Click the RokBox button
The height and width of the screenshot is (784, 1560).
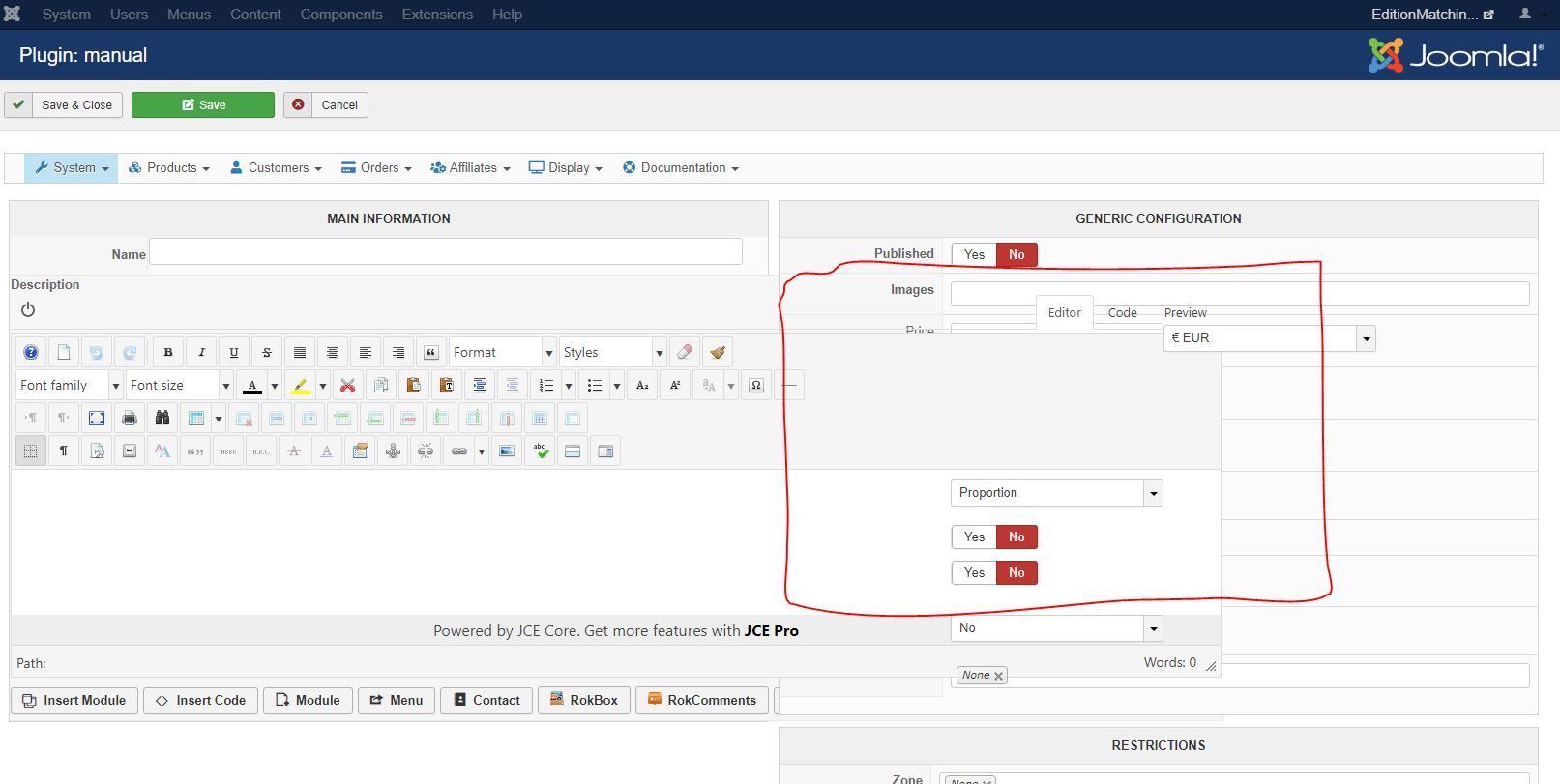(584, 700)
